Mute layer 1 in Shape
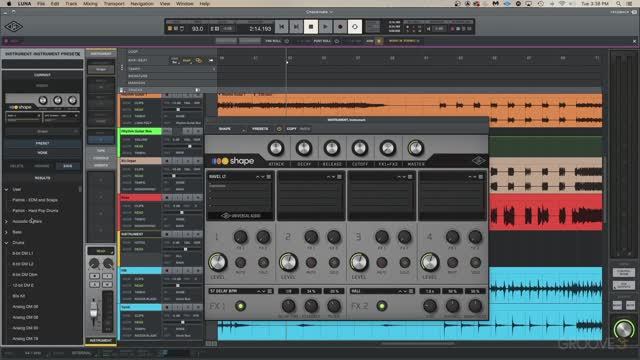640x360 pixels. tap(240, 262)
